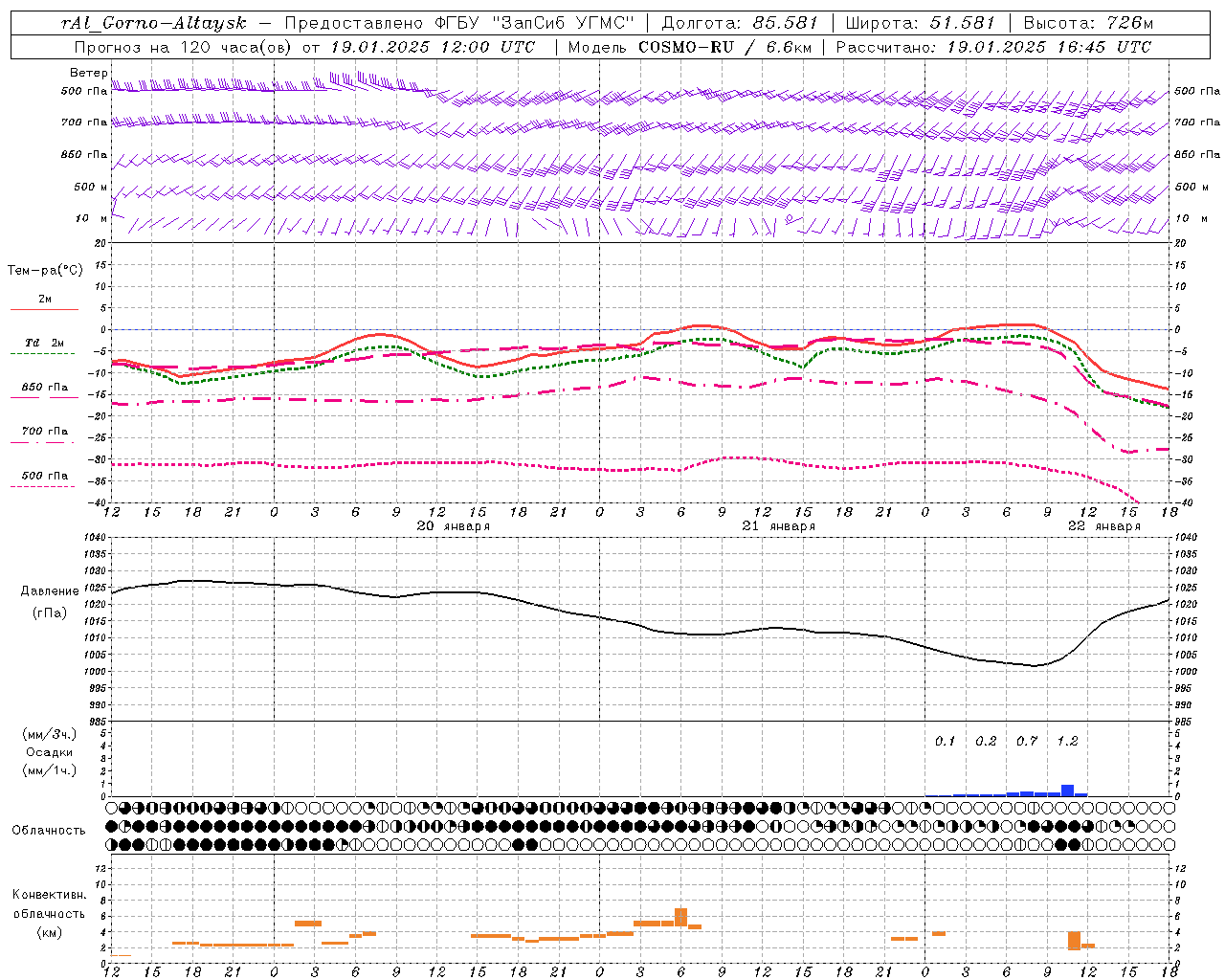Click the 500 м wind level label on left
The image size is (1225, 980).
[91, 187]
